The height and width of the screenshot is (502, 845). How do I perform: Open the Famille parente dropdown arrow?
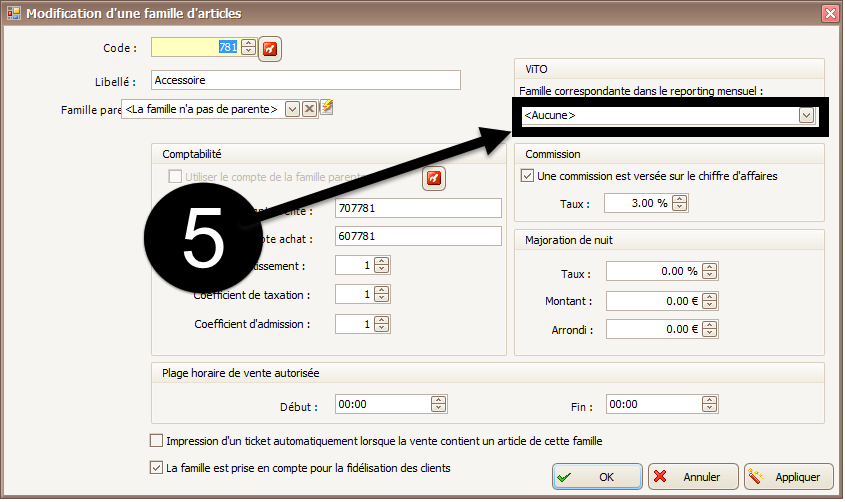point(292,109)
